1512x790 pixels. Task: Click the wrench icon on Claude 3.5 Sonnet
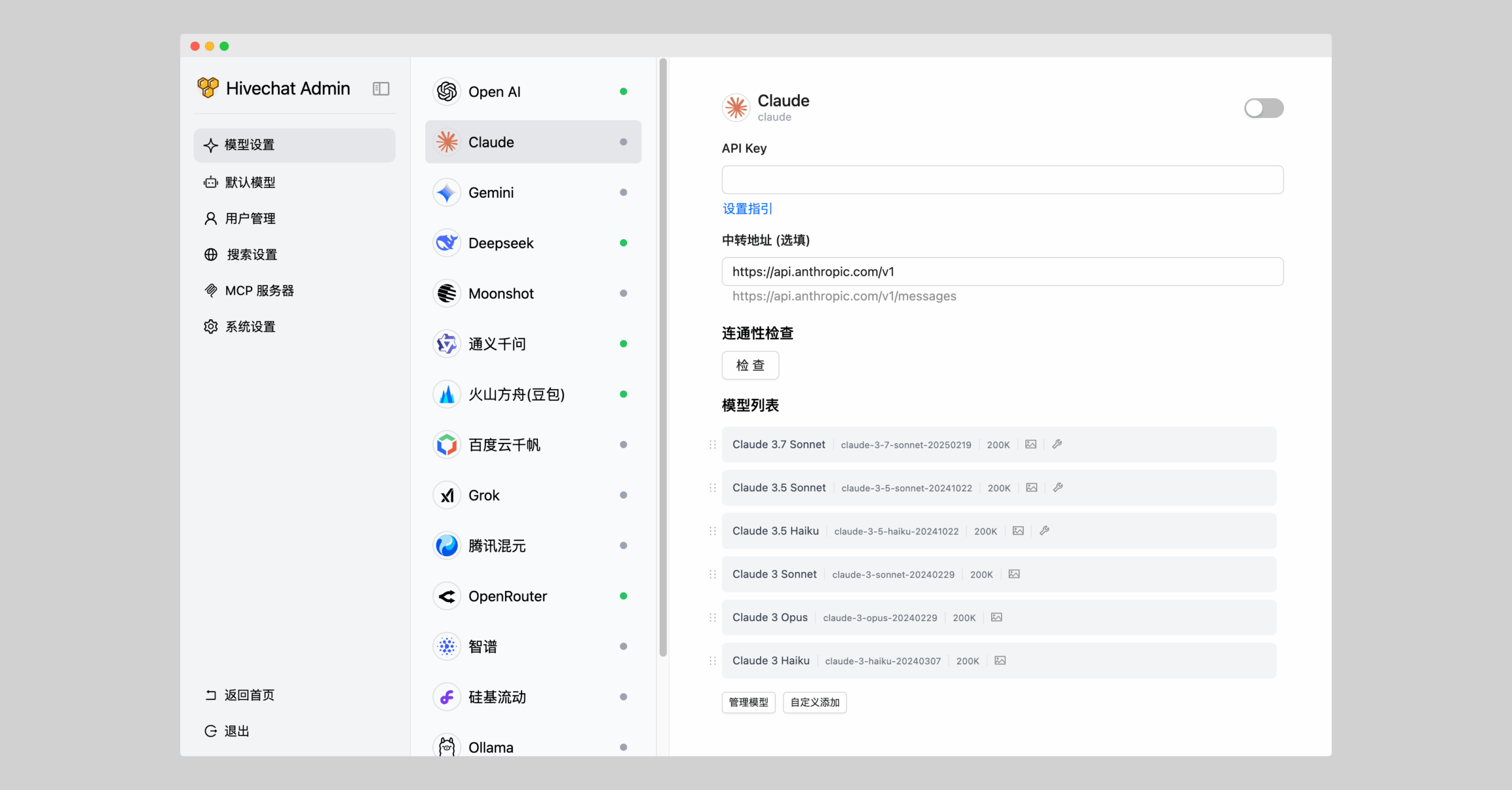pos(1058,488)
